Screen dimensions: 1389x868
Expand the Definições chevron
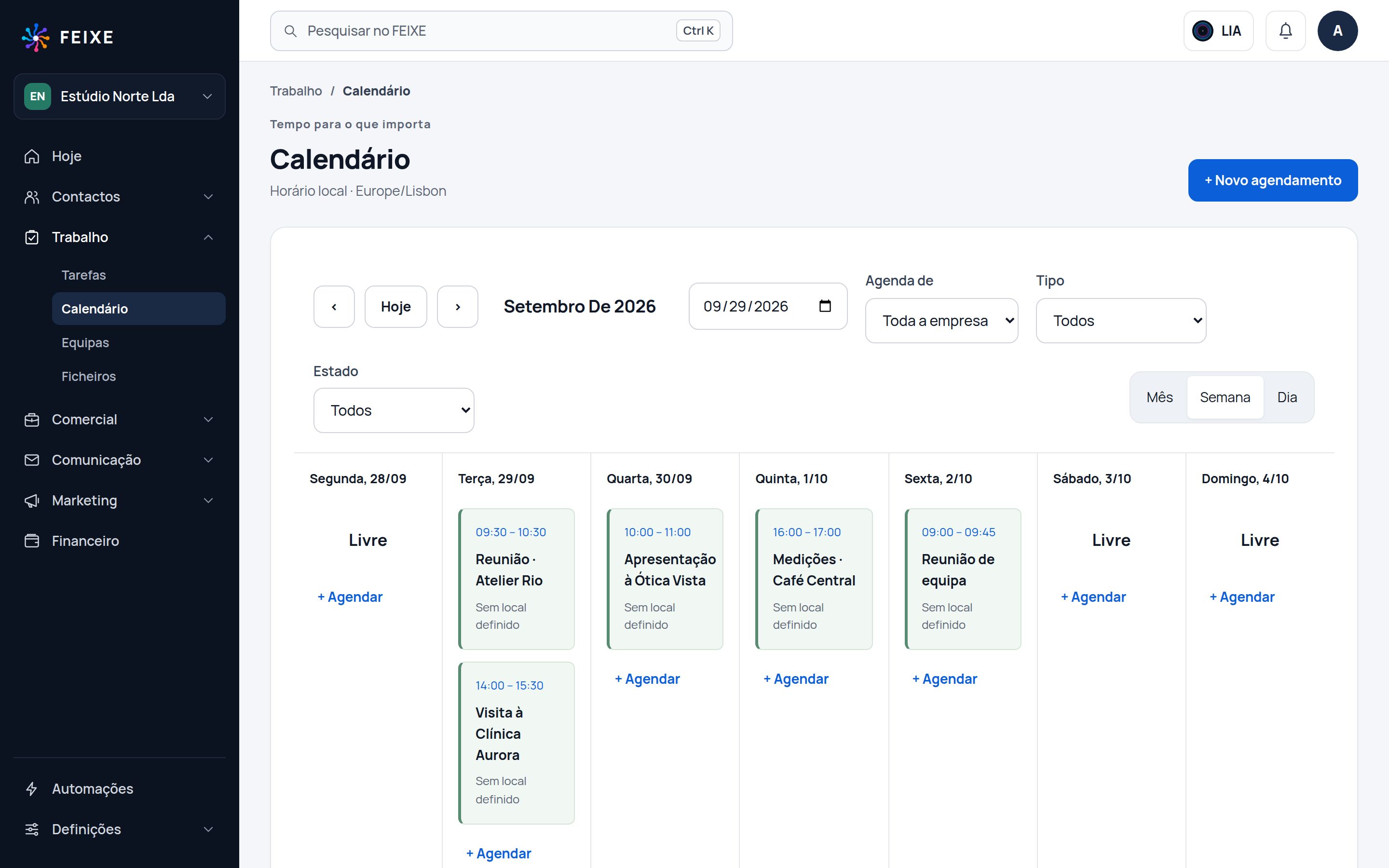(208, 829)
